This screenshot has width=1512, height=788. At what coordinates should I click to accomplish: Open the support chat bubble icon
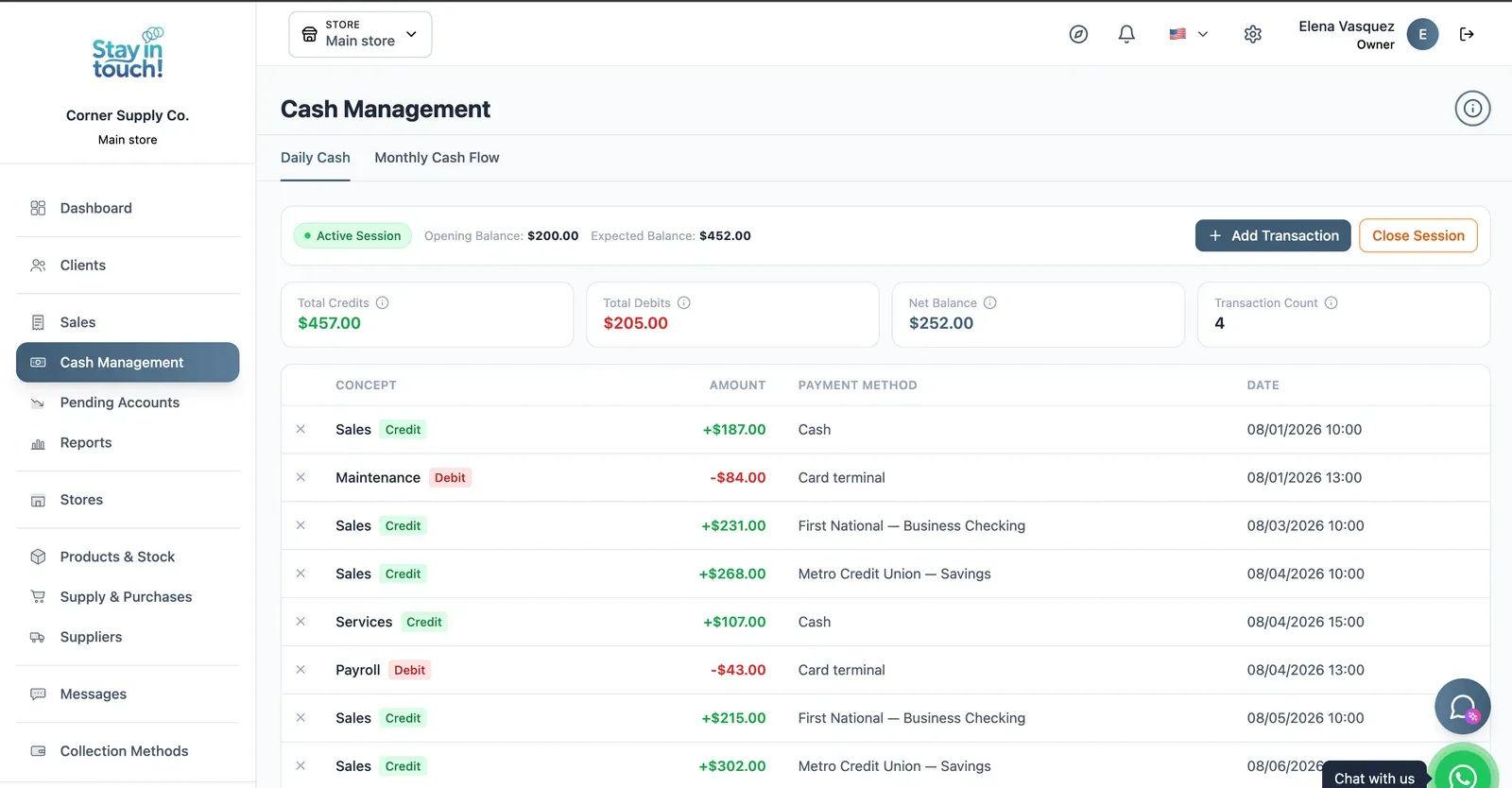point(1462,707)
